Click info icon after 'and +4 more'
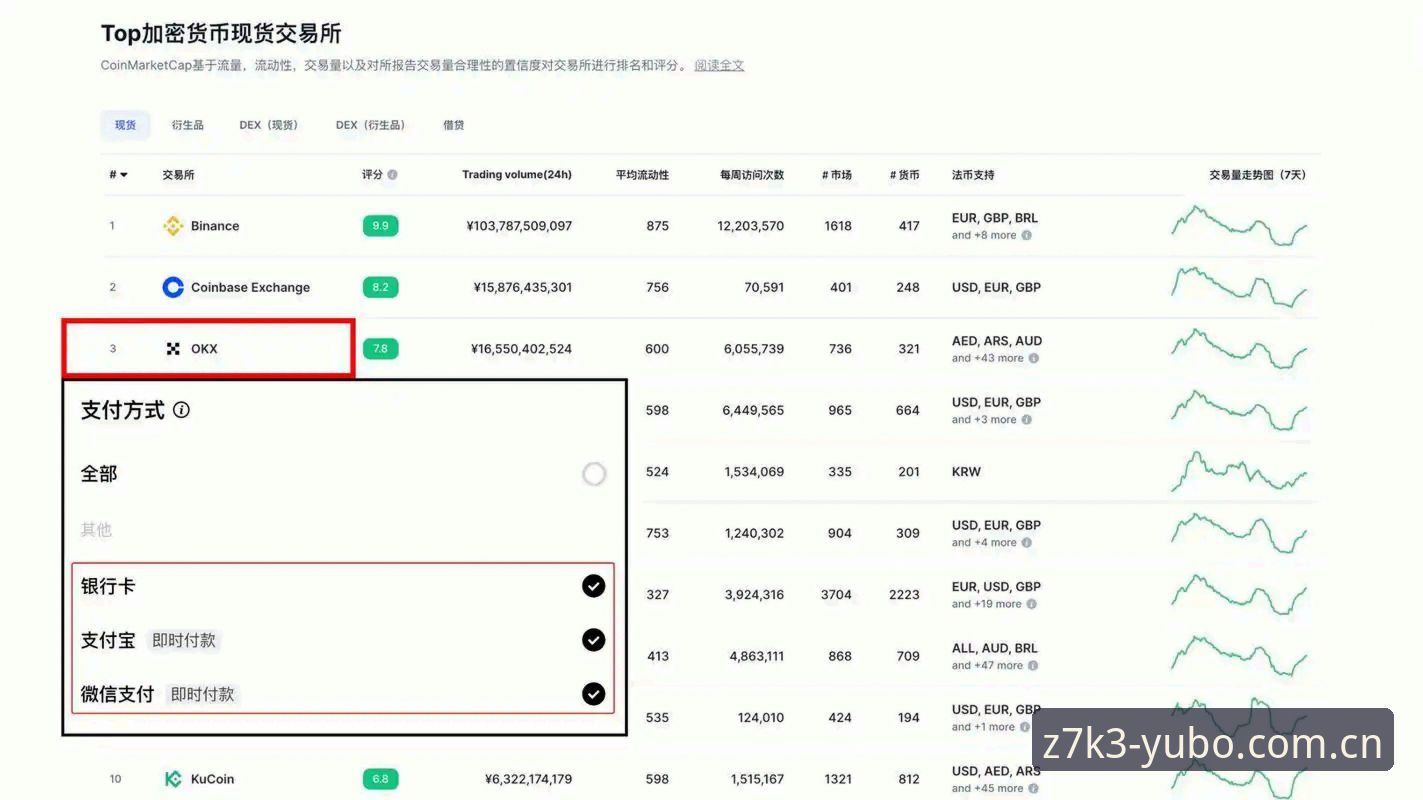This screenshot has height=800, width=1423. click(x=1026, y=543)
